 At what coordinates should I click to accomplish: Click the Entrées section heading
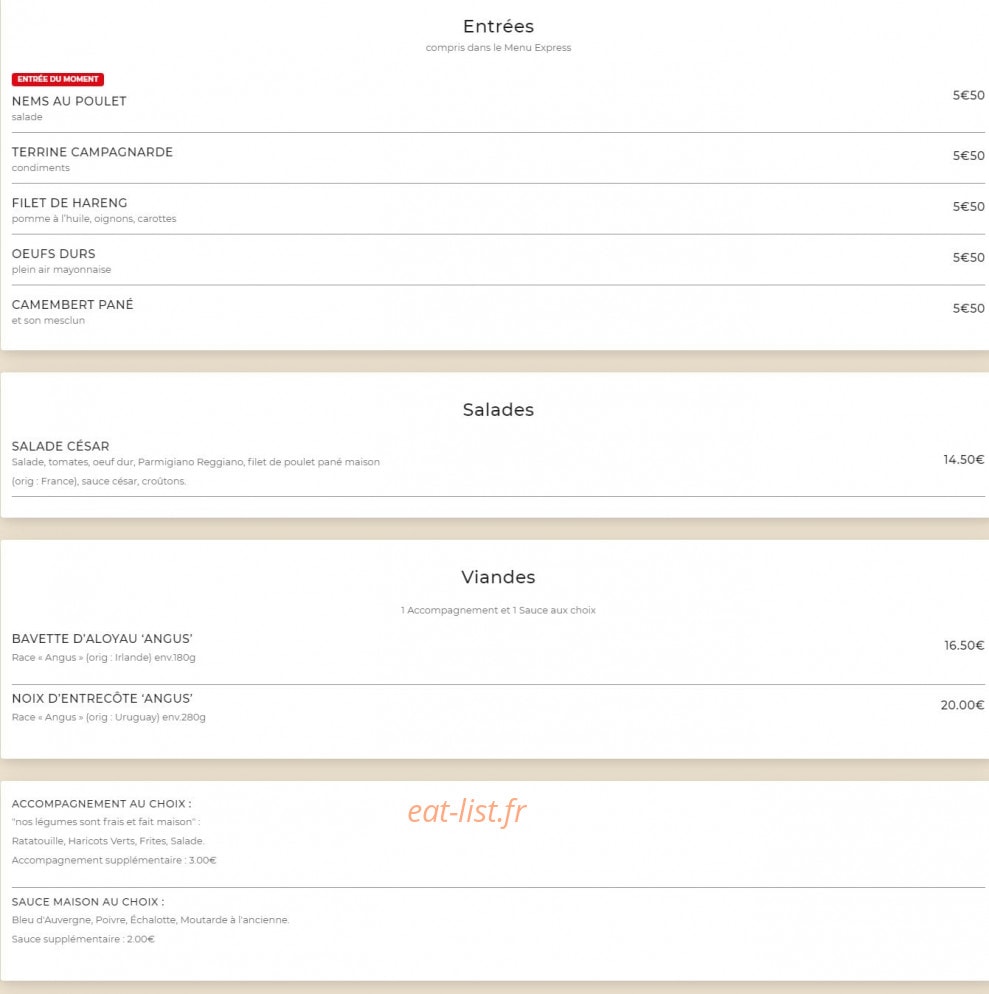point(498,26)
